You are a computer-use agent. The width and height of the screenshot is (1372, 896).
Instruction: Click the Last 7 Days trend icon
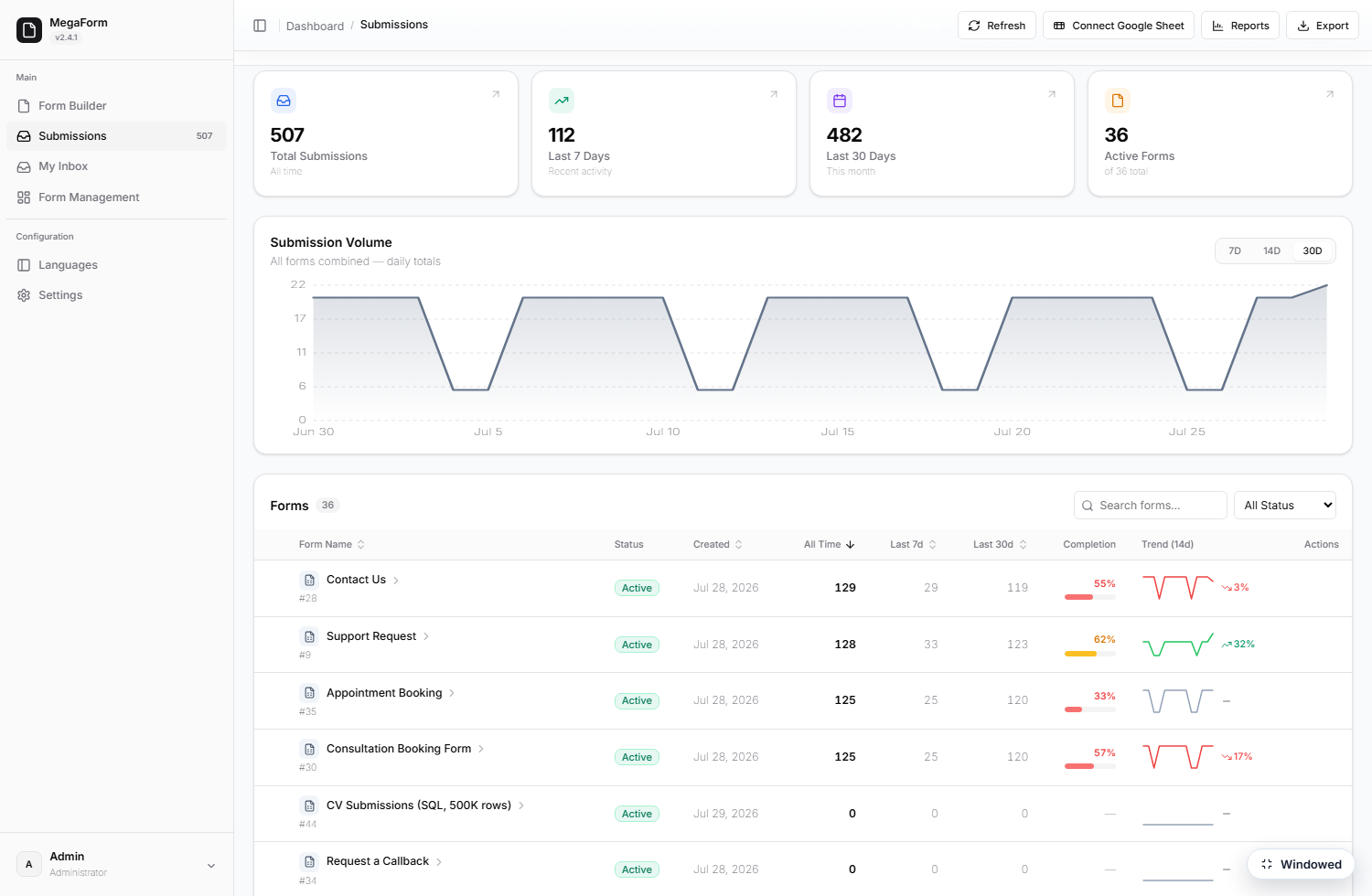[562, 101]
